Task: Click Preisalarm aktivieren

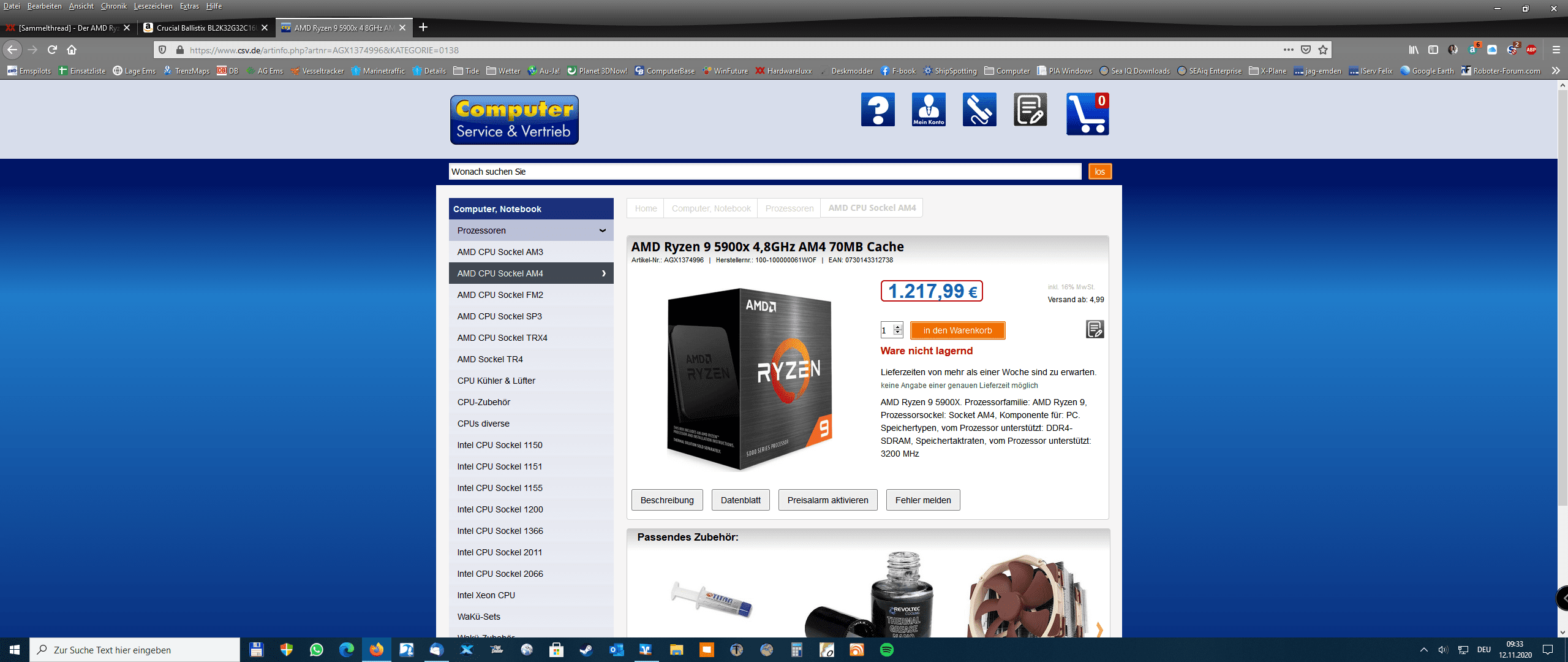Action: click(x=827, y=500)
